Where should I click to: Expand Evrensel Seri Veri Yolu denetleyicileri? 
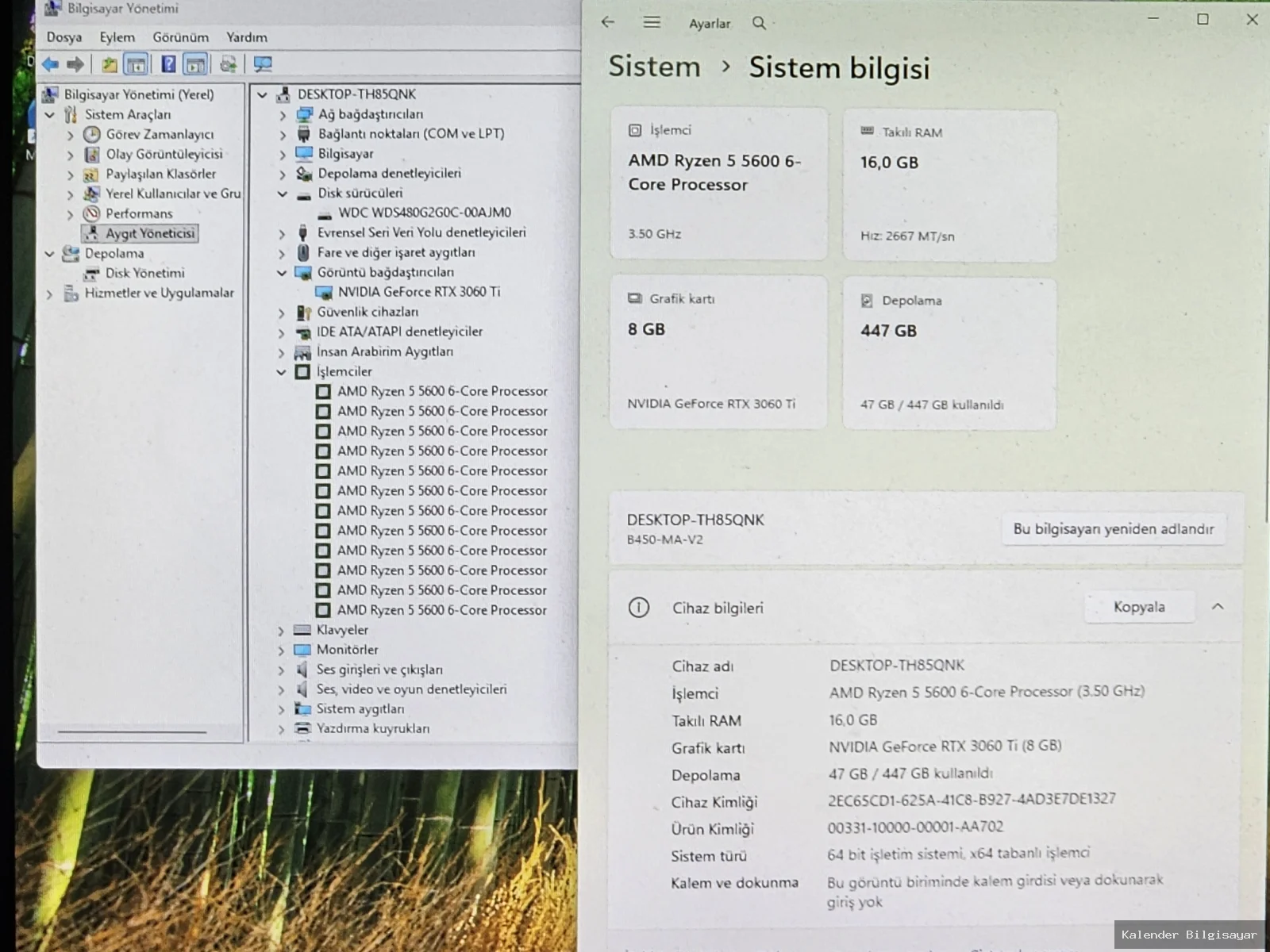click(283, 233)
